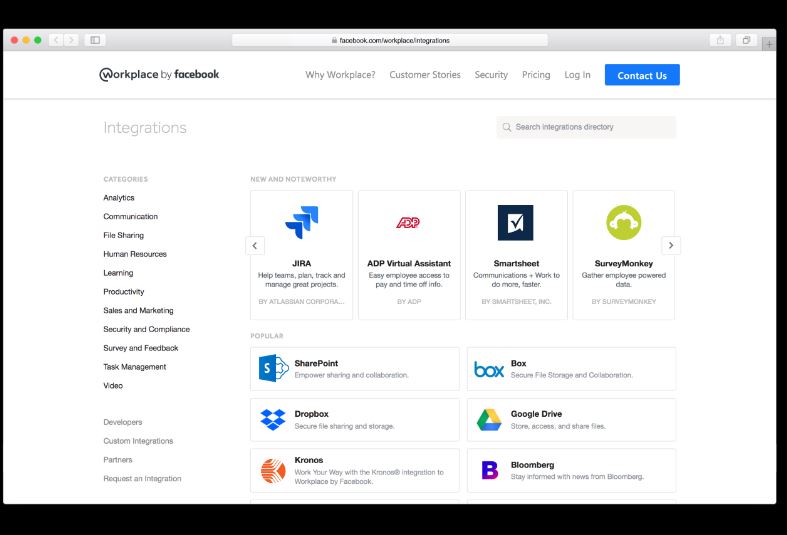Viewport: 787px width, 535px height.
Task: Click the SurveyMonkey logo icon
Action: pos(623,222)
